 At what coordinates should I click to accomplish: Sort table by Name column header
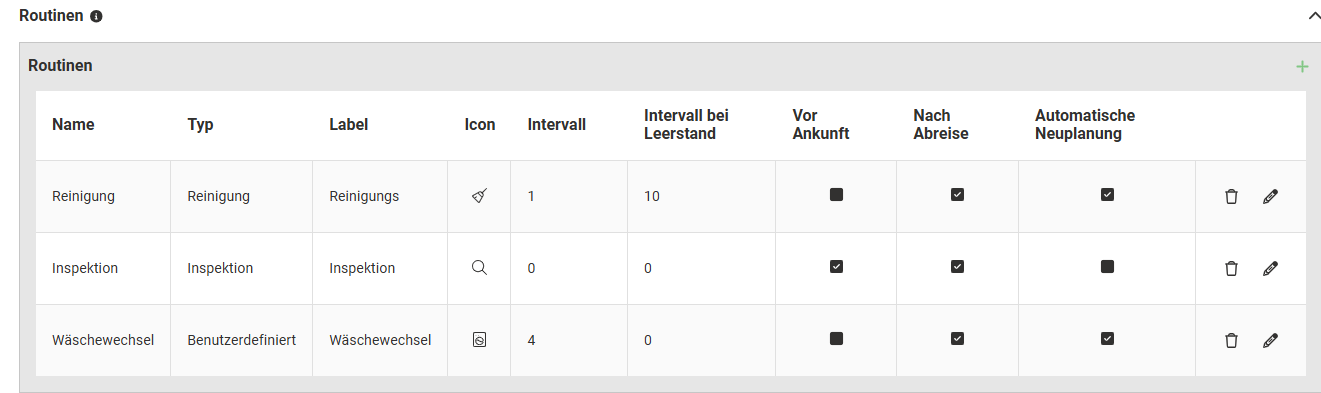pos(73,125)
